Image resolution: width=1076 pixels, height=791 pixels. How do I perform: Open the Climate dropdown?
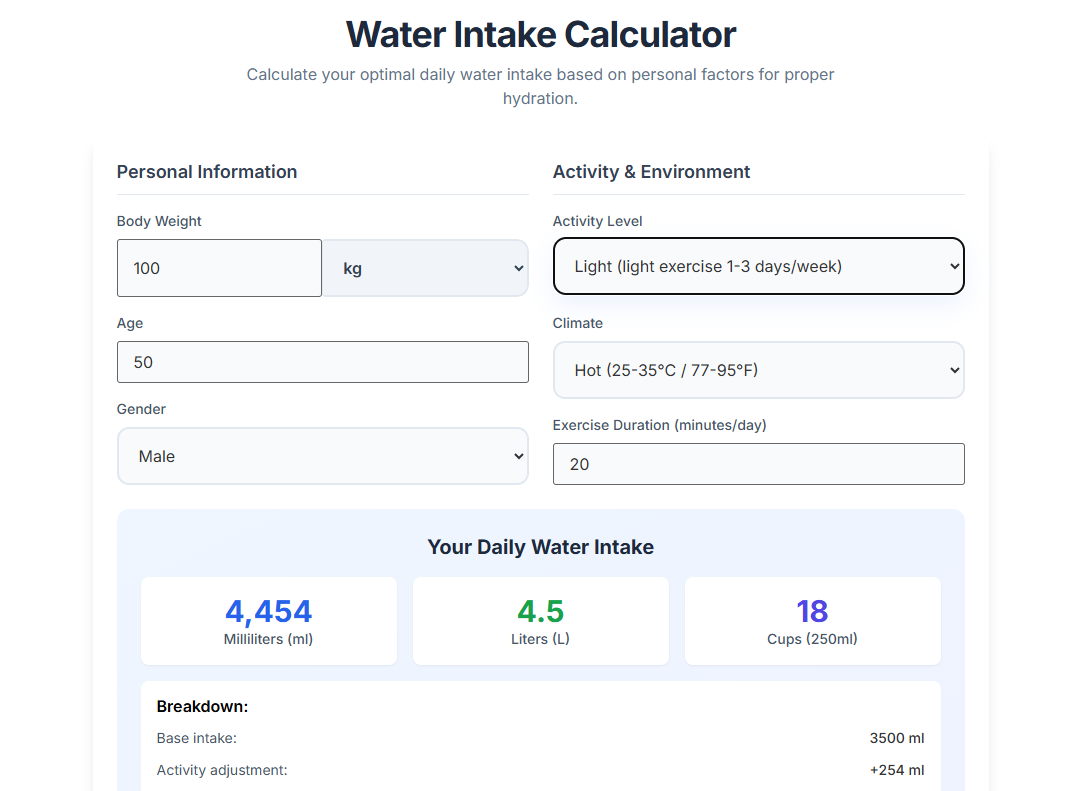758,369
